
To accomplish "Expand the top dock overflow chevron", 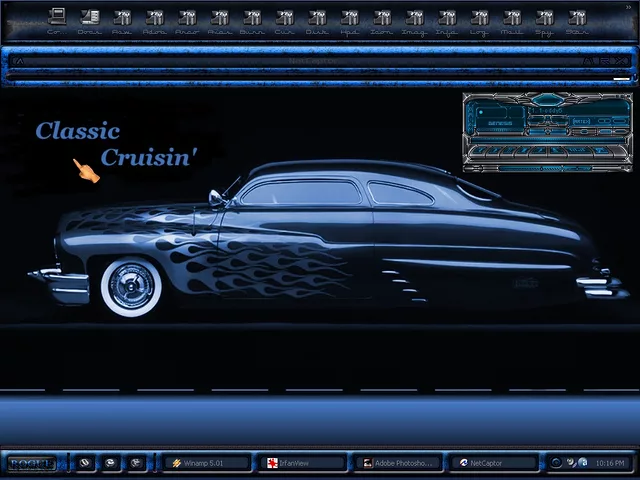I will (628, 6).
